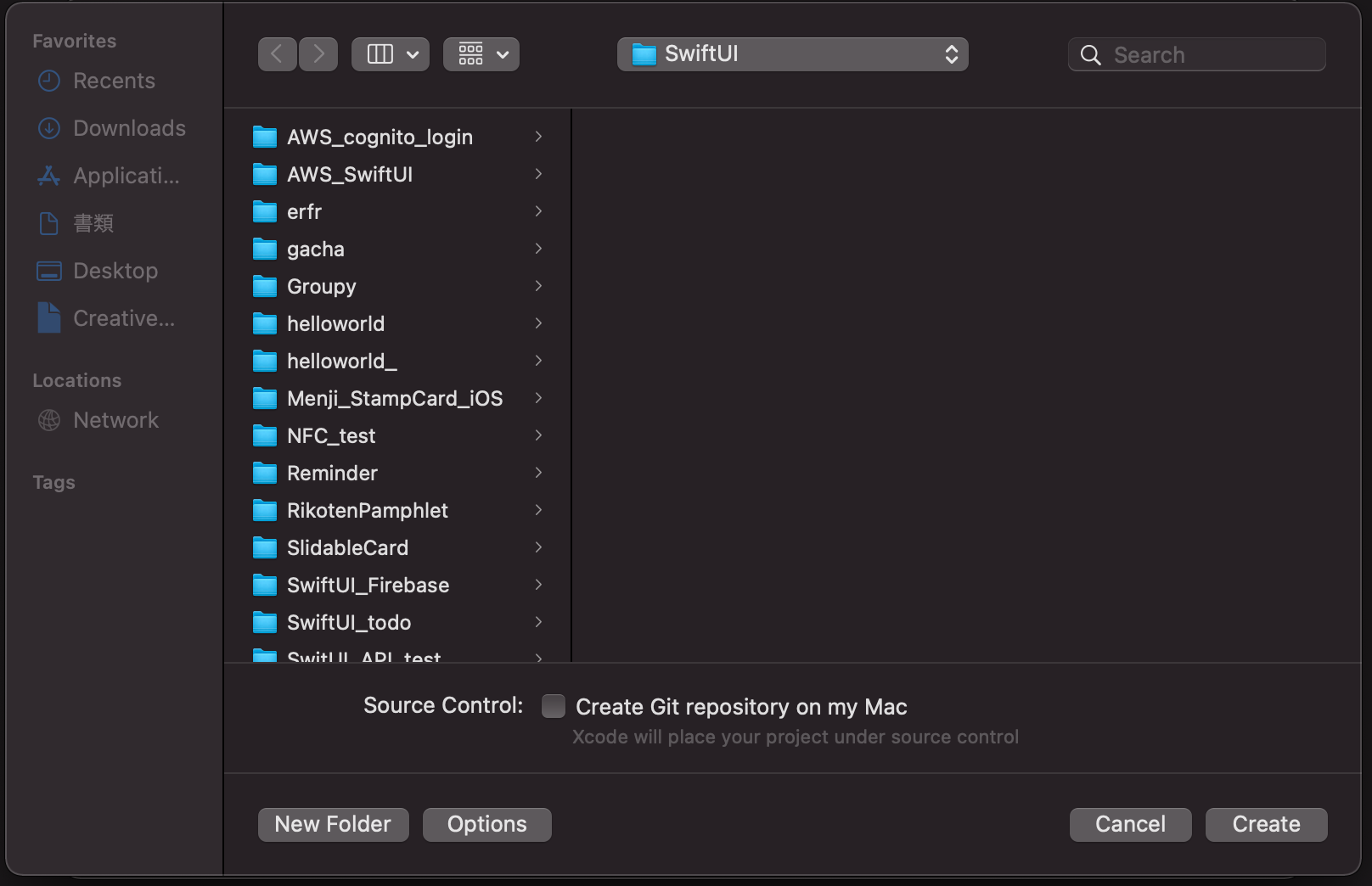
Task: Select the Menji_StampCard_iOS folder
Action: click(397, 398)
